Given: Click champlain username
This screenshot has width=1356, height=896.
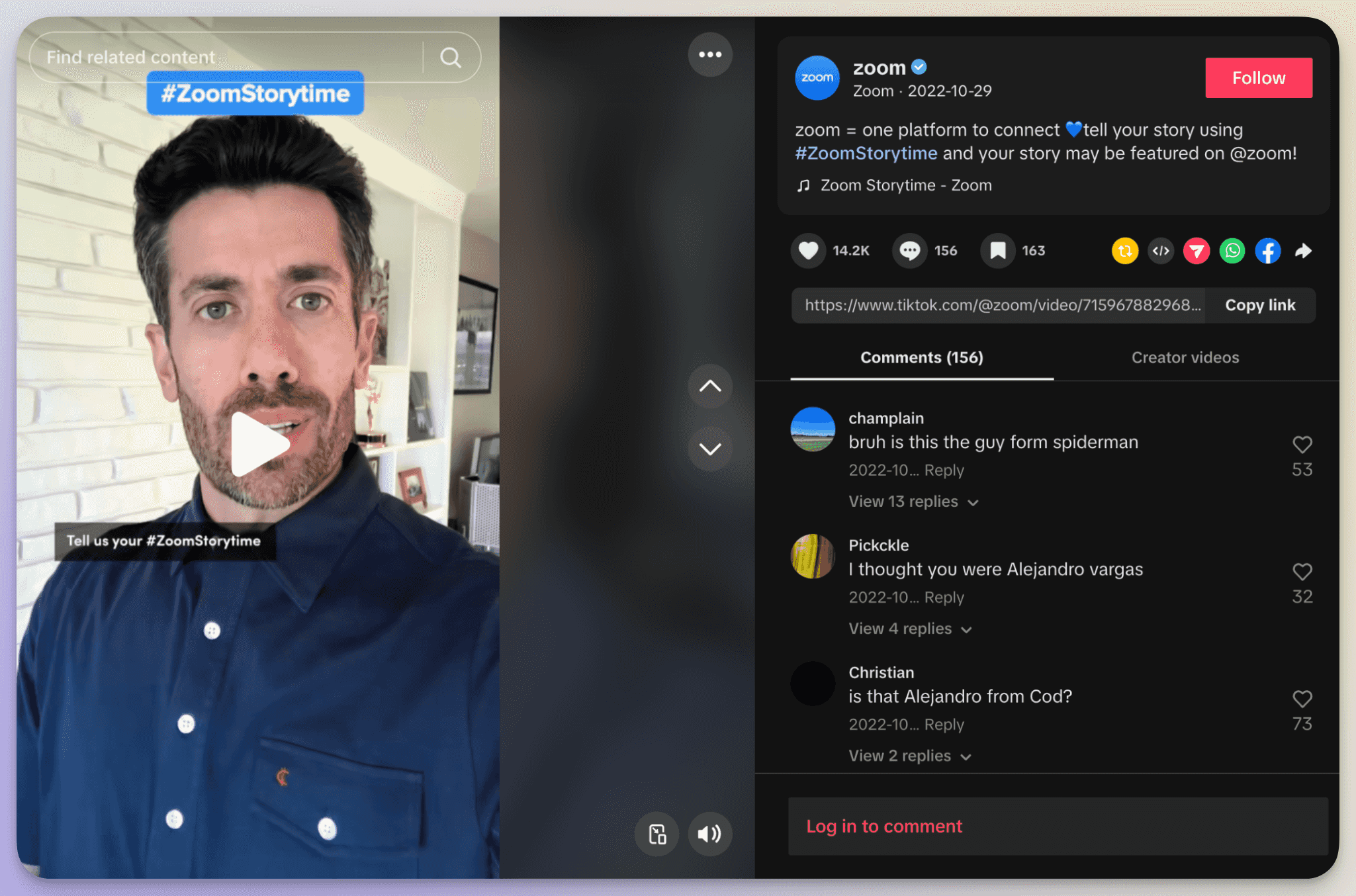Looking at the screenshot, I should (886, 418).
